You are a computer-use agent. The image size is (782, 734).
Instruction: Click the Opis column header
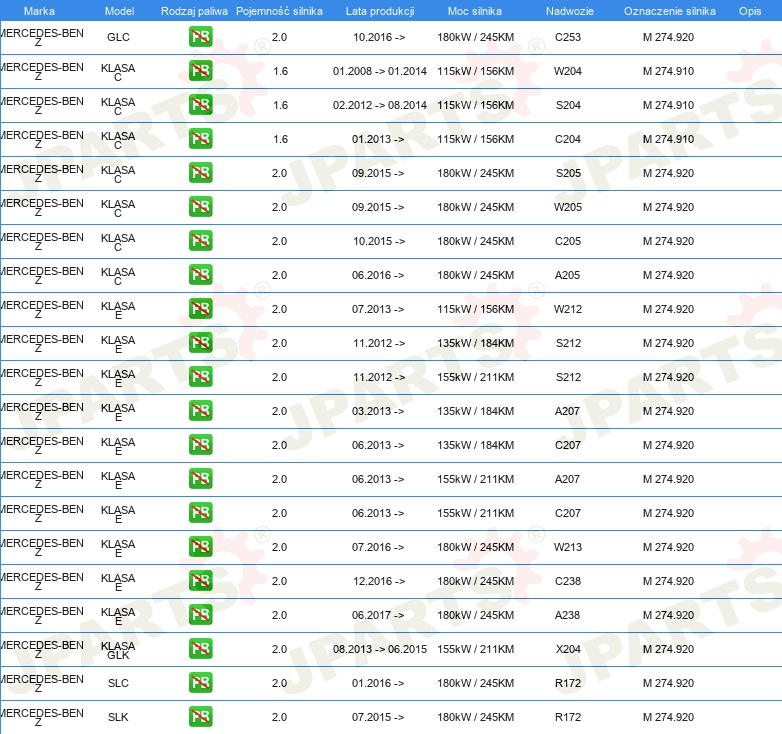[x=749, y=11]
